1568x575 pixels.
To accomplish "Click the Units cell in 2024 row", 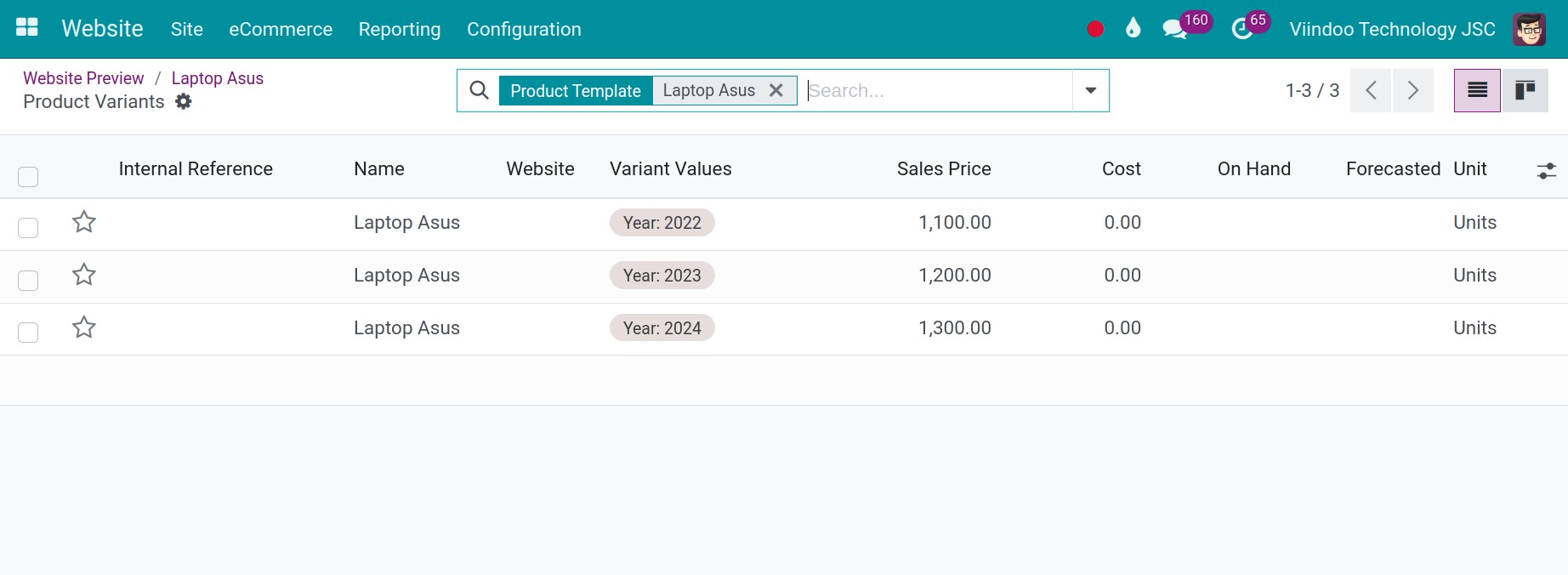I will tap(1474, 328).
